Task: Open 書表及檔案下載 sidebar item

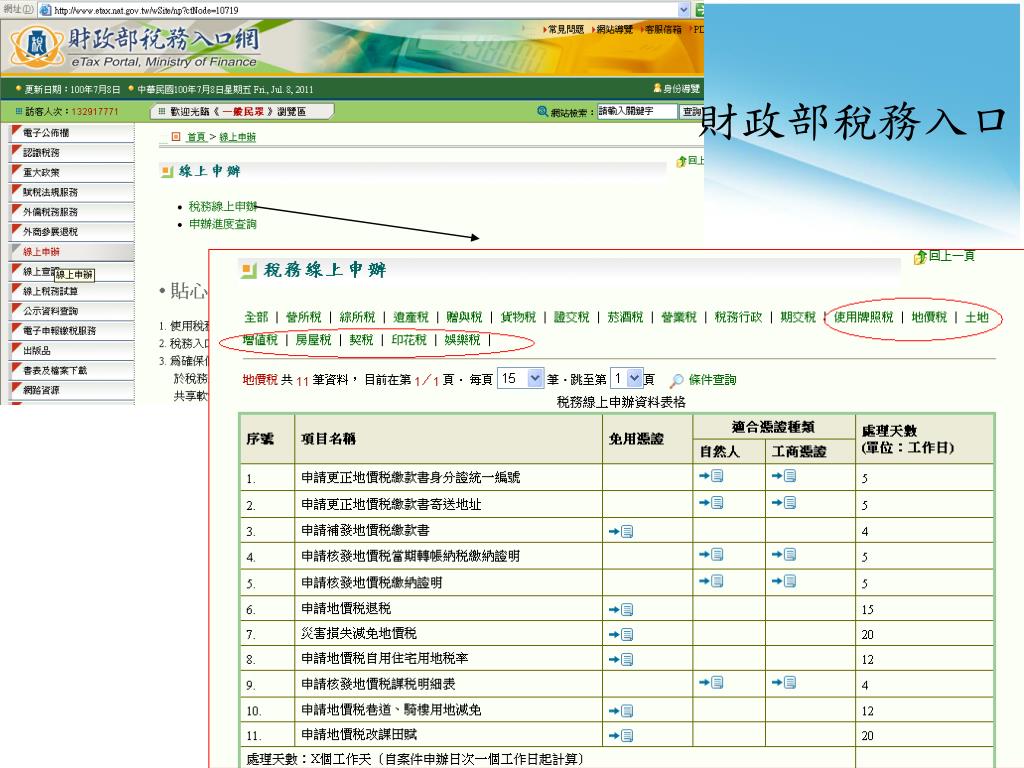Action: coord(71,370)
